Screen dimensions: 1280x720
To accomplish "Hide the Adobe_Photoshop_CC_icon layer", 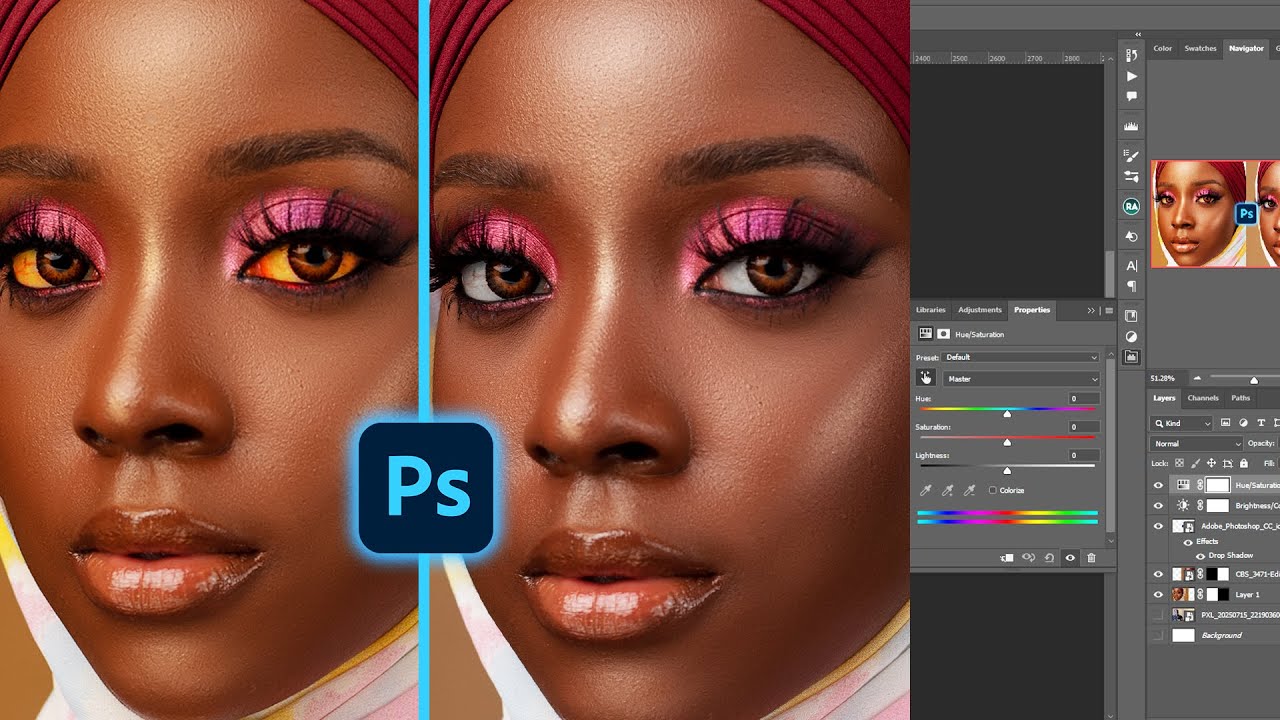I will tap(1158, 526).
